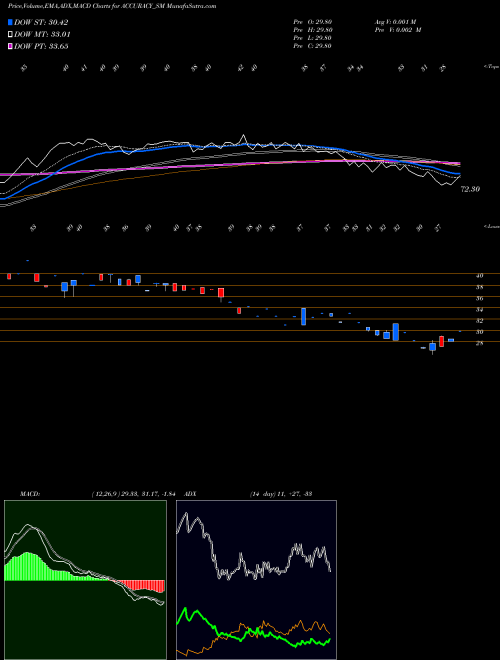Click the 'ADX' panel heading

(190, 494)
